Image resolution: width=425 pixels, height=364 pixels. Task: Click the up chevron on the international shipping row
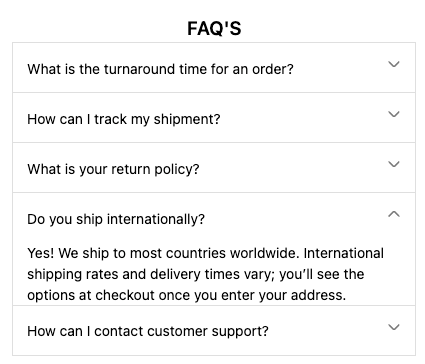(394, 214)
